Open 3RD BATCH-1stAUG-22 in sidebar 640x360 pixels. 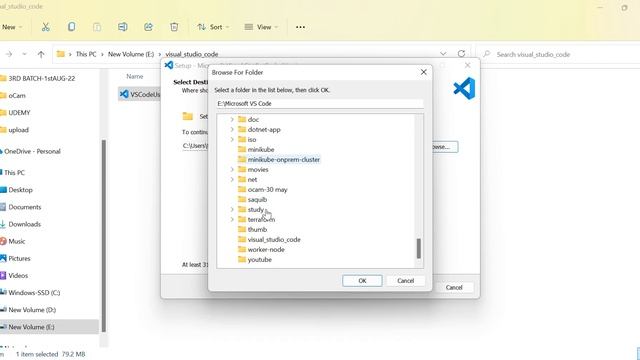pyautogui.click(x=42, y=78)
